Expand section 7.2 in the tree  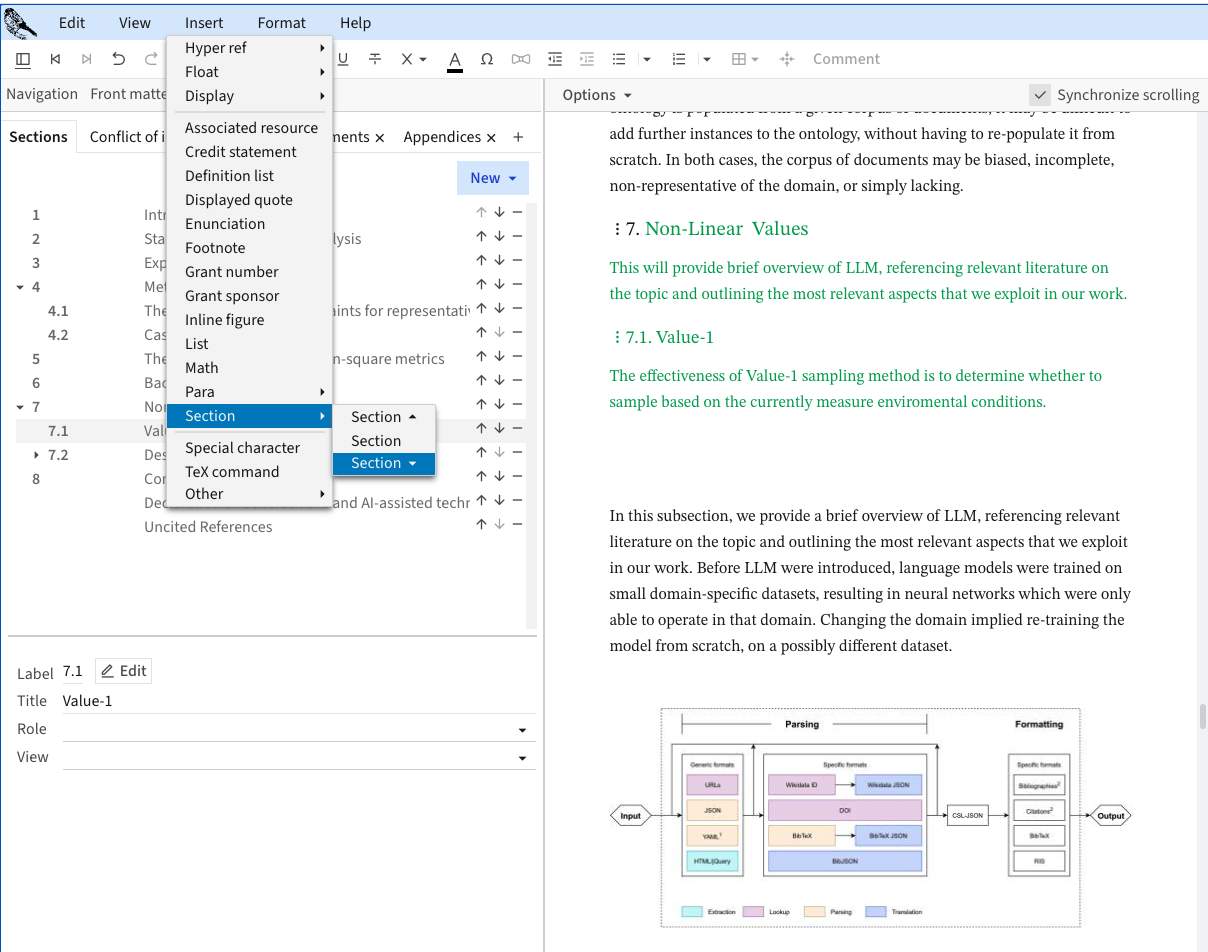pyautogui.click(x=37, y=455)
